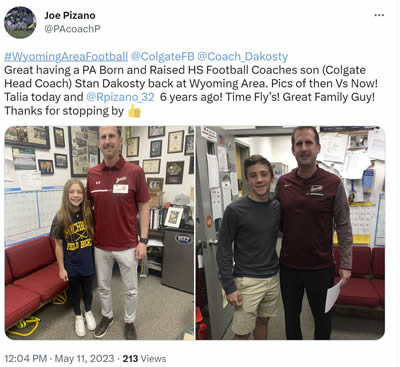Click the tweet body text
400x367 pixels.
pos(190,90)
